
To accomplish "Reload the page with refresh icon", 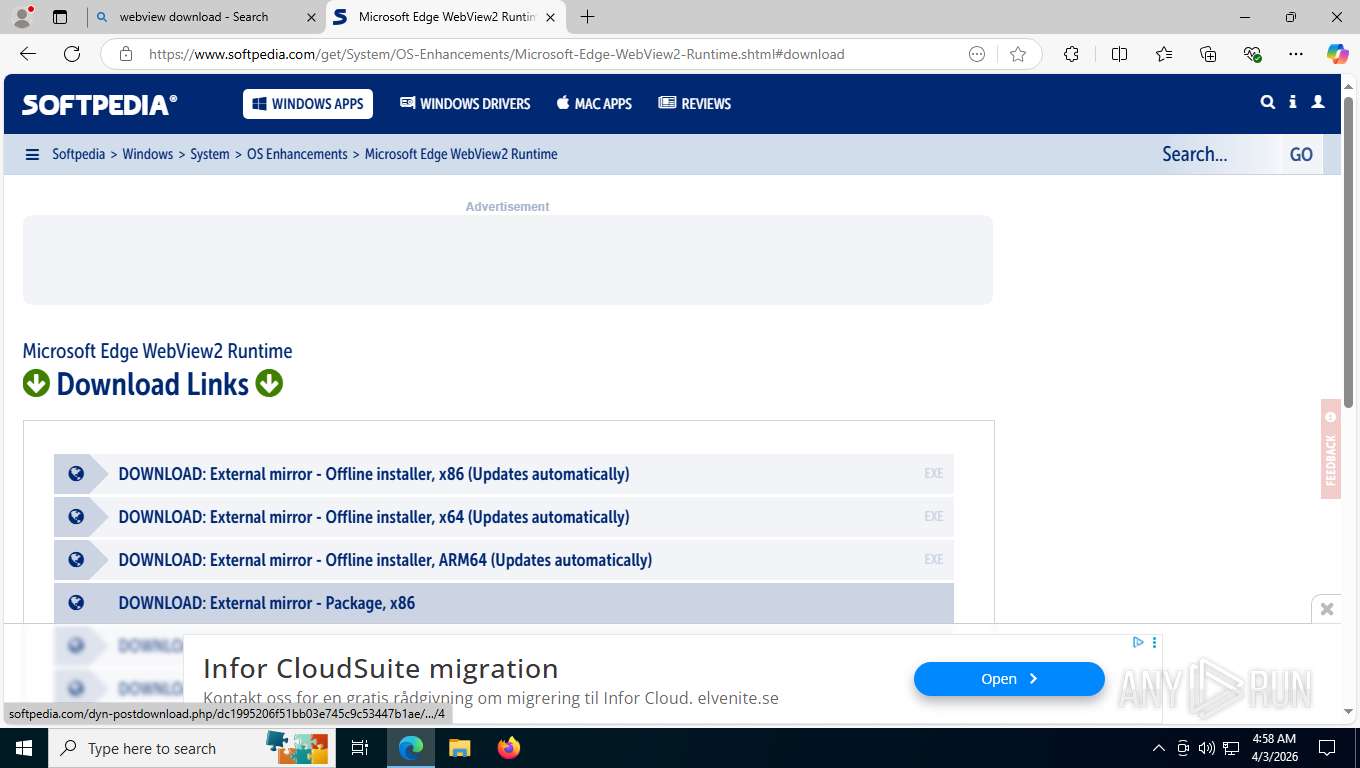I will [72, 54].
